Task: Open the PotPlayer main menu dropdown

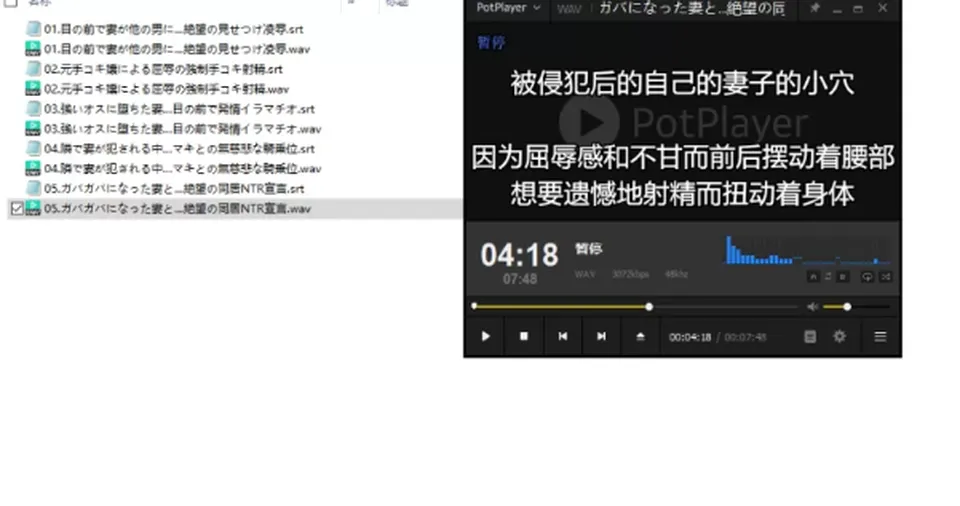Action: (x=508, y=8)
